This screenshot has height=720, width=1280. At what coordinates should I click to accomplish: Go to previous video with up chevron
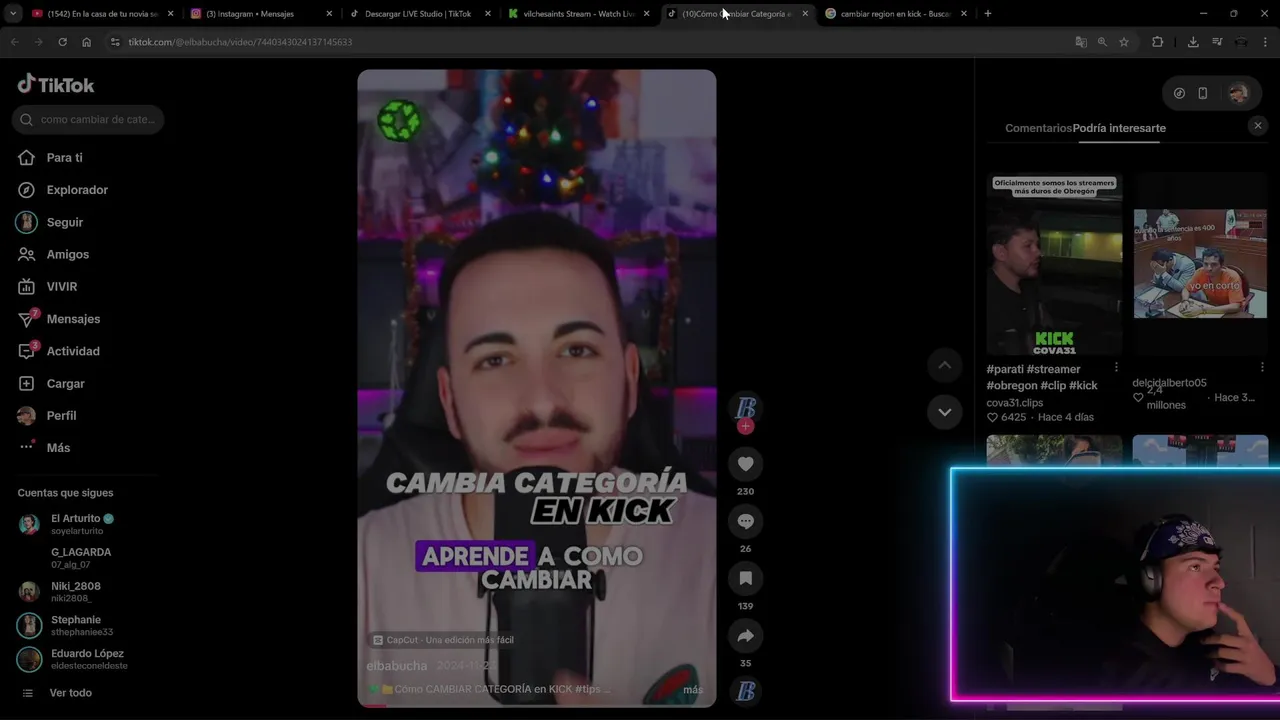tap(944, 365)
